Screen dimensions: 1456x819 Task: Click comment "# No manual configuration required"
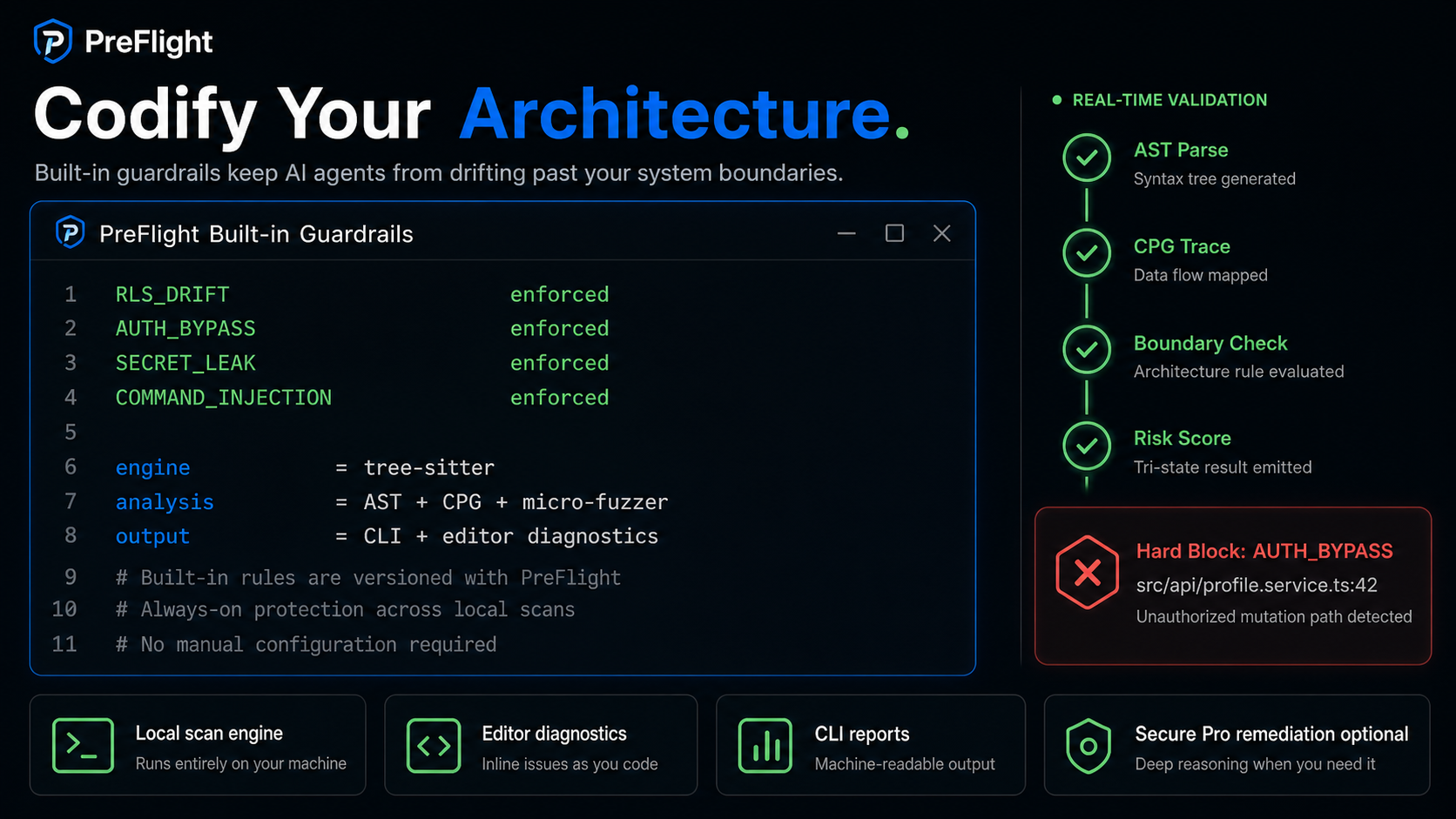pyautogui.click(x=306, y=644)
